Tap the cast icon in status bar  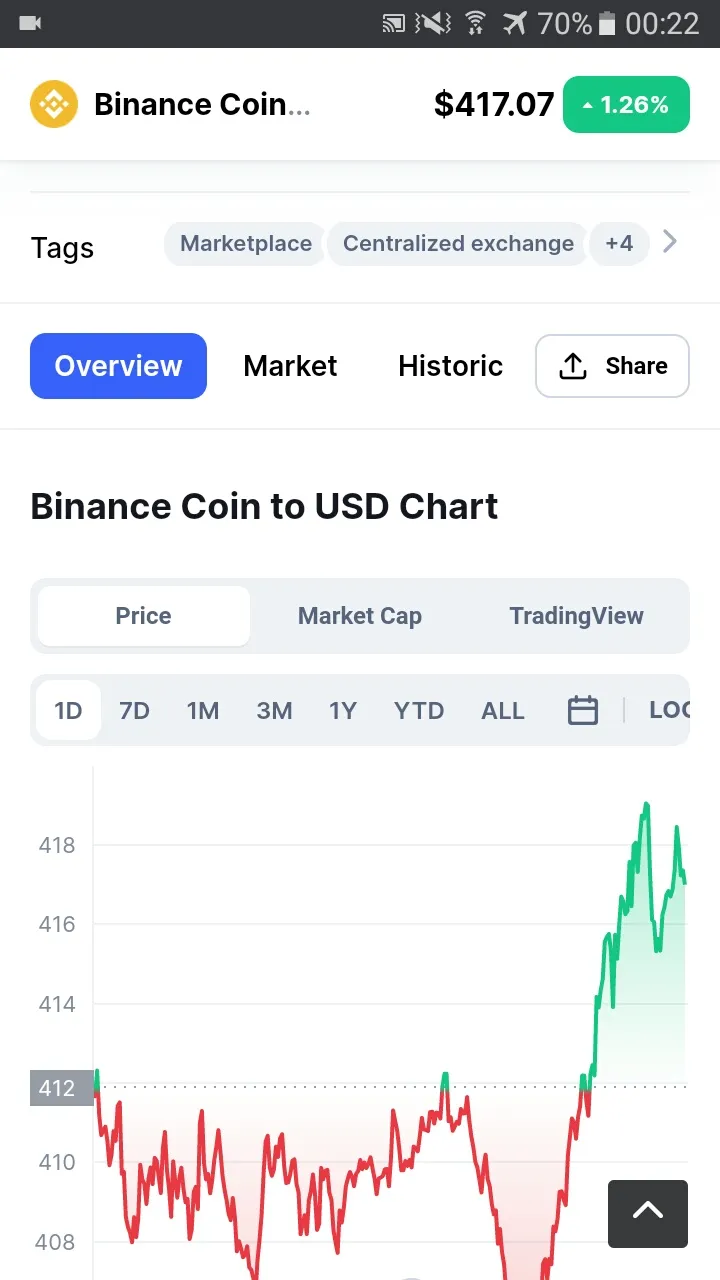[x=394, y=23]
